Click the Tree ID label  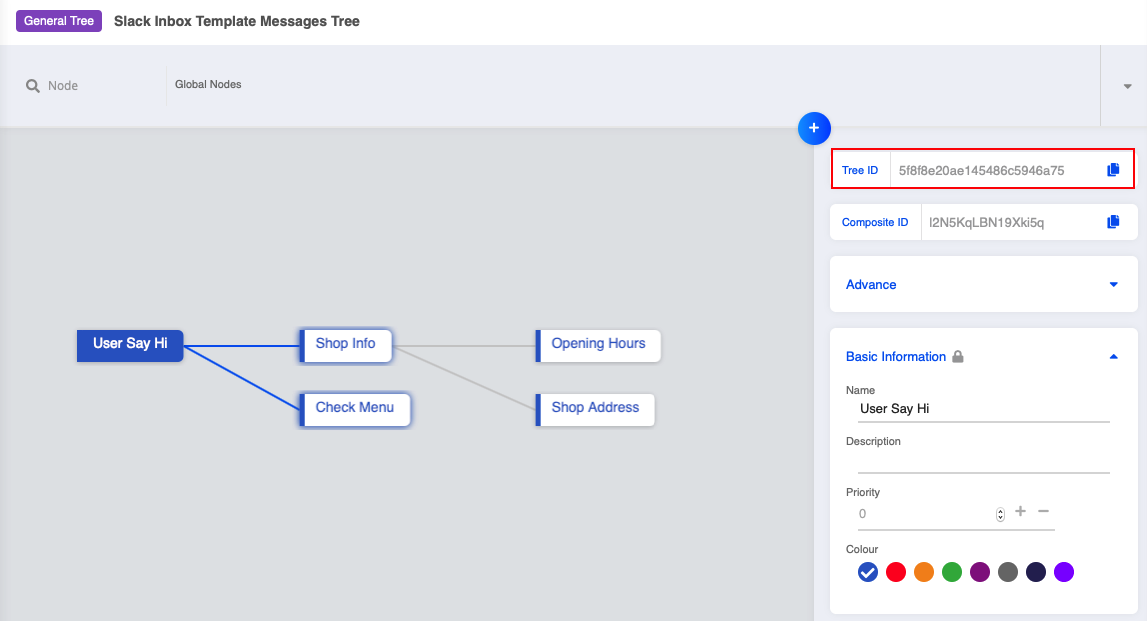[x=860, y=170]
